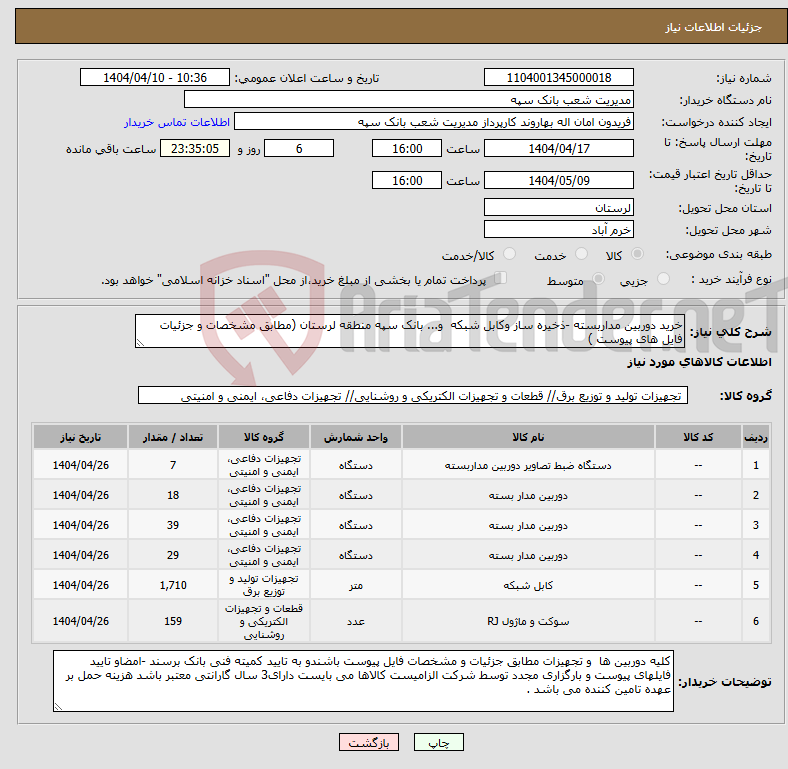788x769 pixels.
Task: Select row 3 item دوربین مدار بسته
Action: point(528,525)
